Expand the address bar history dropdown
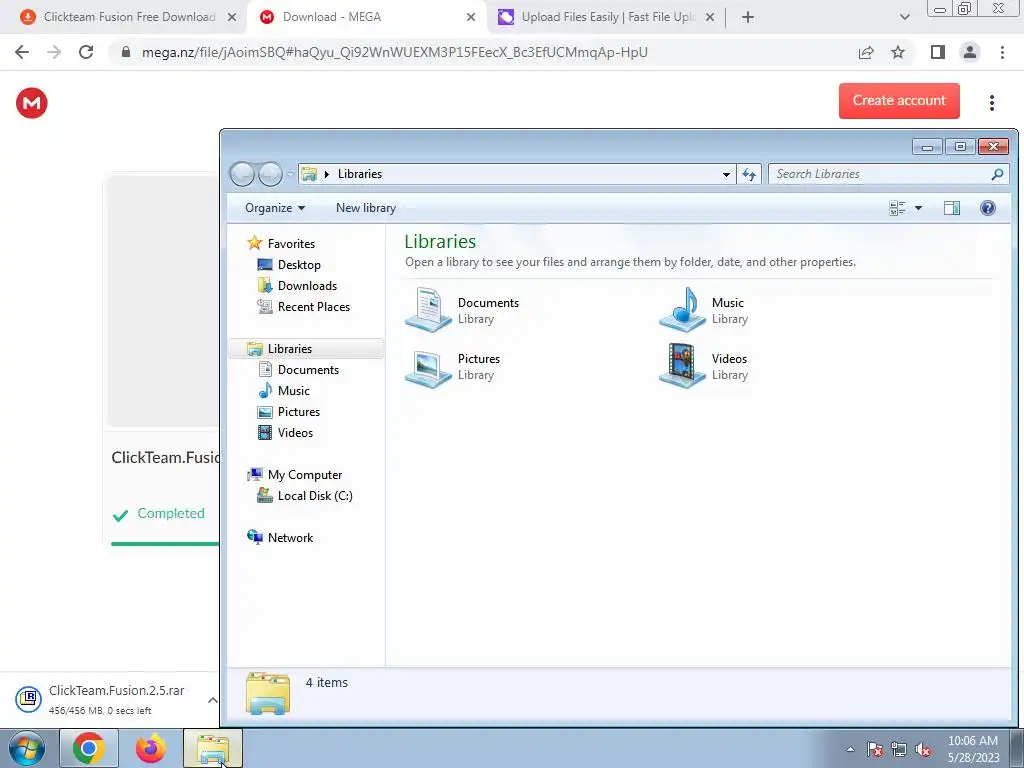The width and height of the screenshot is (1024, 768). click(x=726, y=174)
